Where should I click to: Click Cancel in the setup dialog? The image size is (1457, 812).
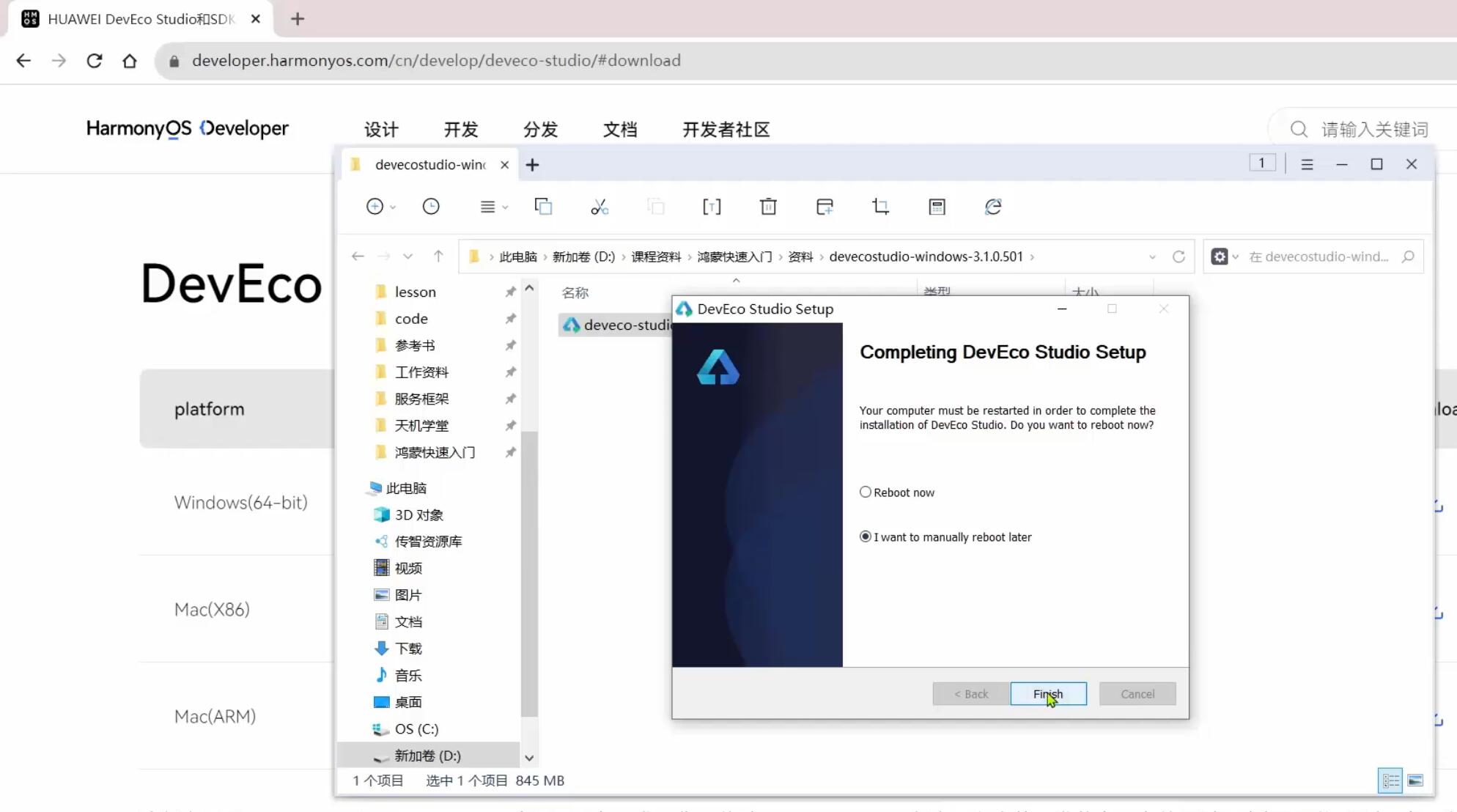tap(1137, 694)
